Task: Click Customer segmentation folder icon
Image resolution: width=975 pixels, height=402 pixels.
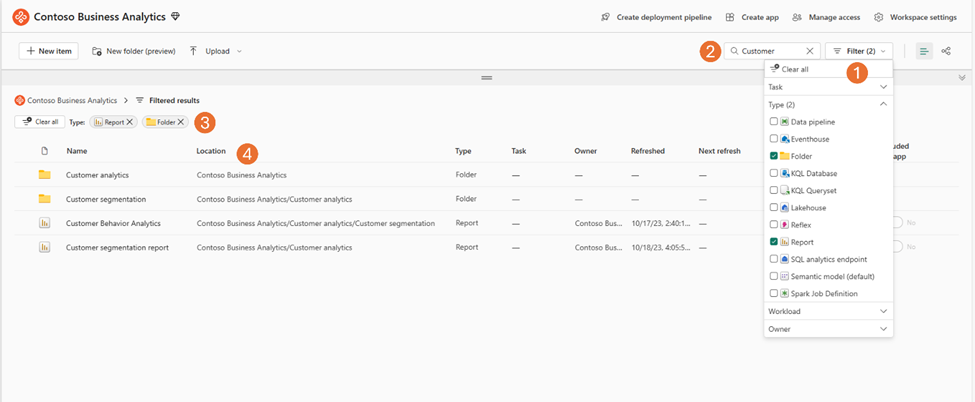Action: 44,199
